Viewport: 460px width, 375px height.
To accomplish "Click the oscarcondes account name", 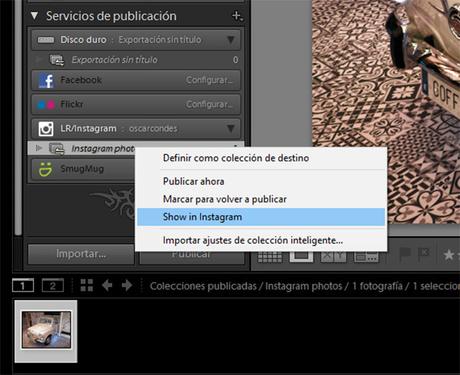I will point(153,129).
